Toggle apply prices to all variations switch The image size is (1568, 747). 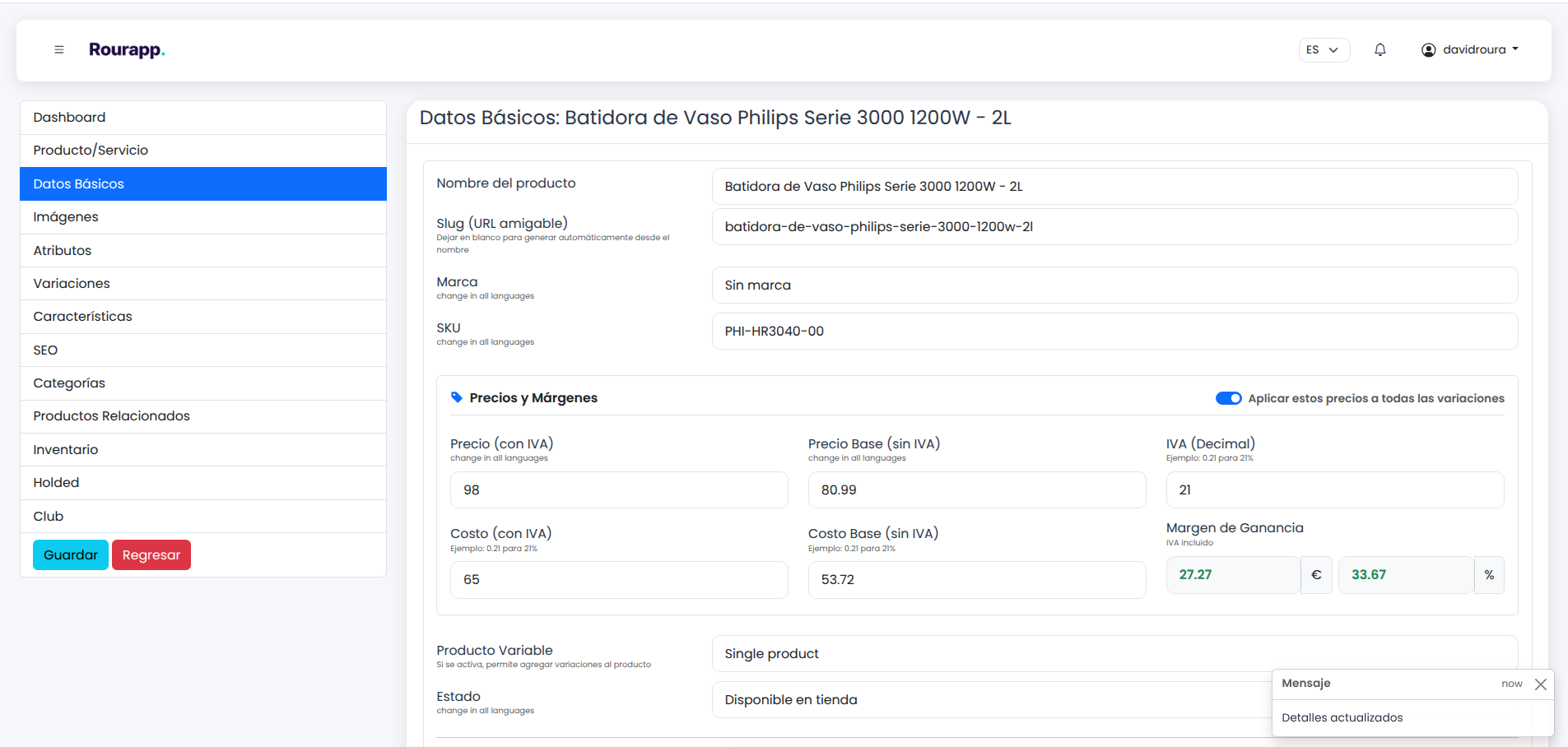pyautogui.click(x=1229, y=398)
